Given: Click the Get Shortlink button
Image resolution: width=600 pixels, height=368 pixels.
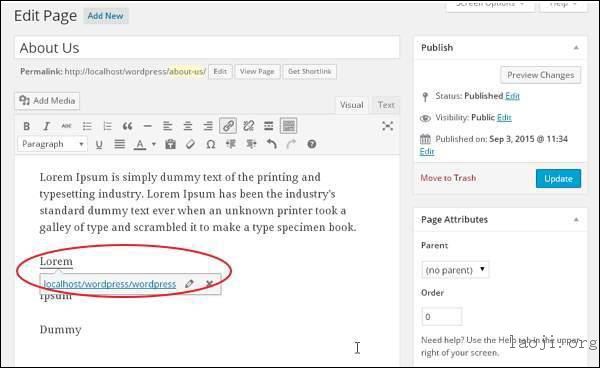Looking at the screenshot, I should 310,72.
